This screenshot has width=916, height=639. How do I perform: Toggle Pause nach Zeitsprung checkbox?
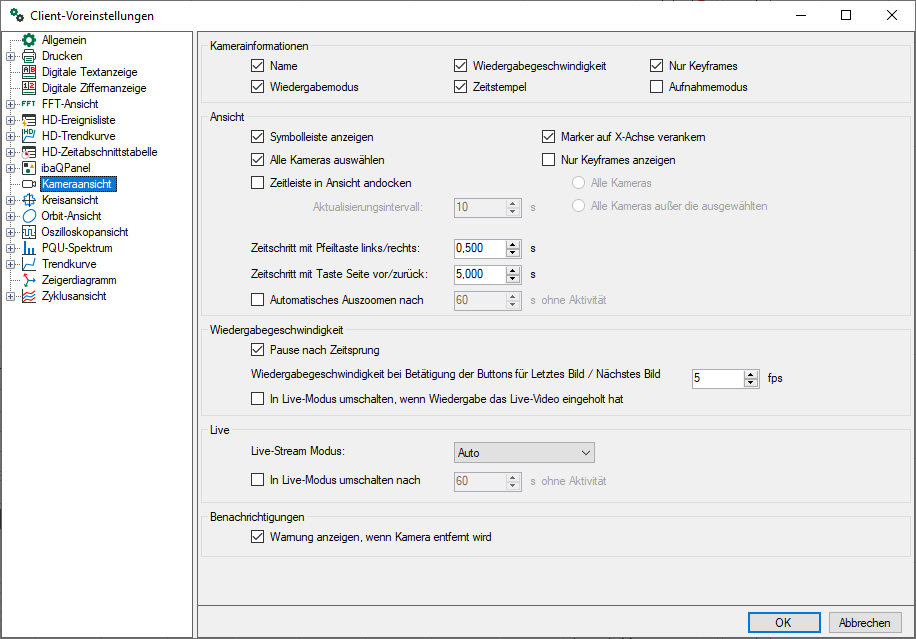coord(257,350)
